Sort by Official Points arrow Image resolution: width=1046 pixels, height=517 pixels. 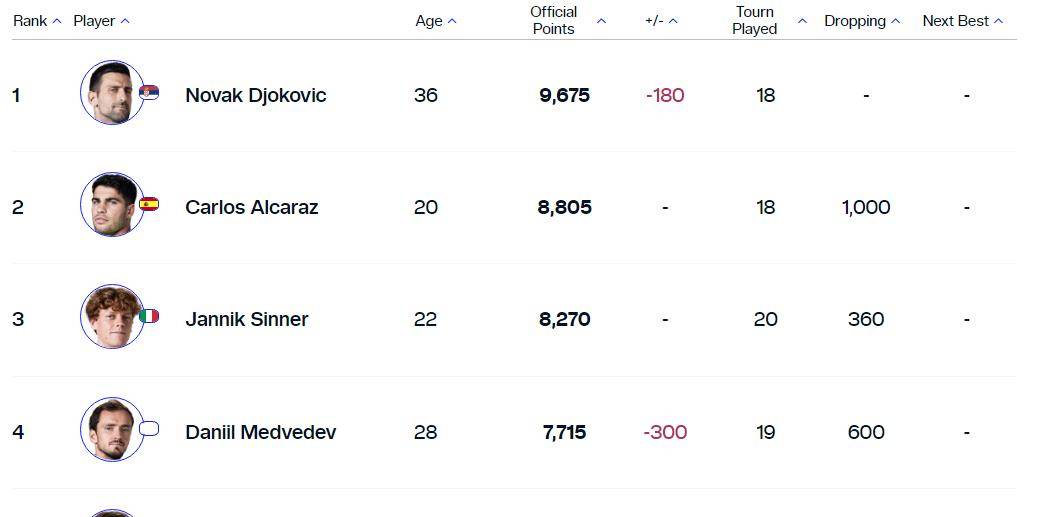(x=601, y=21)
